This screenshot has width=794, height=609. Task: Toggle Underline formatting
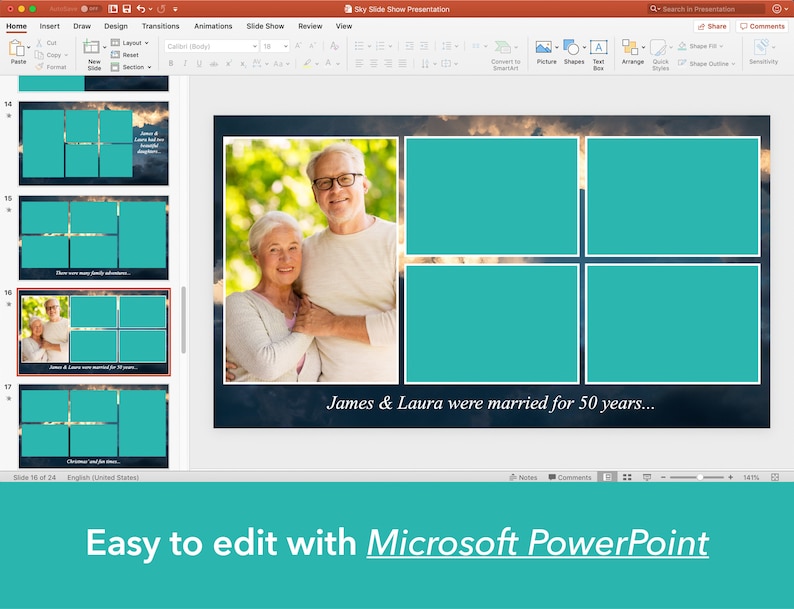199,63
